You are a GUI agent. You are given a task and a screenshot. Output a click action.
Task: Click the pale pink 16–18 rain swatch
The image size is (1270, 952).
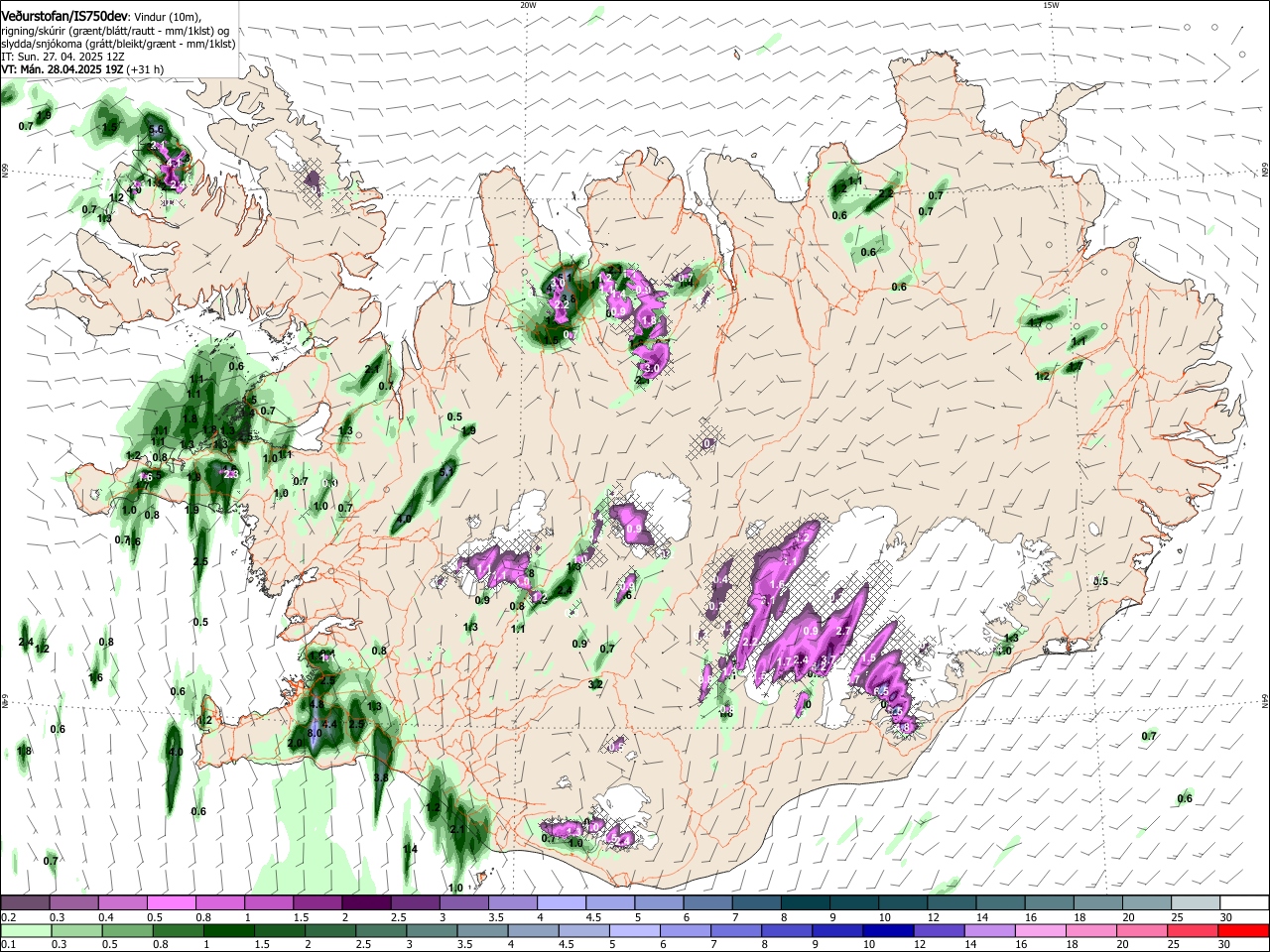[1041, 930]
